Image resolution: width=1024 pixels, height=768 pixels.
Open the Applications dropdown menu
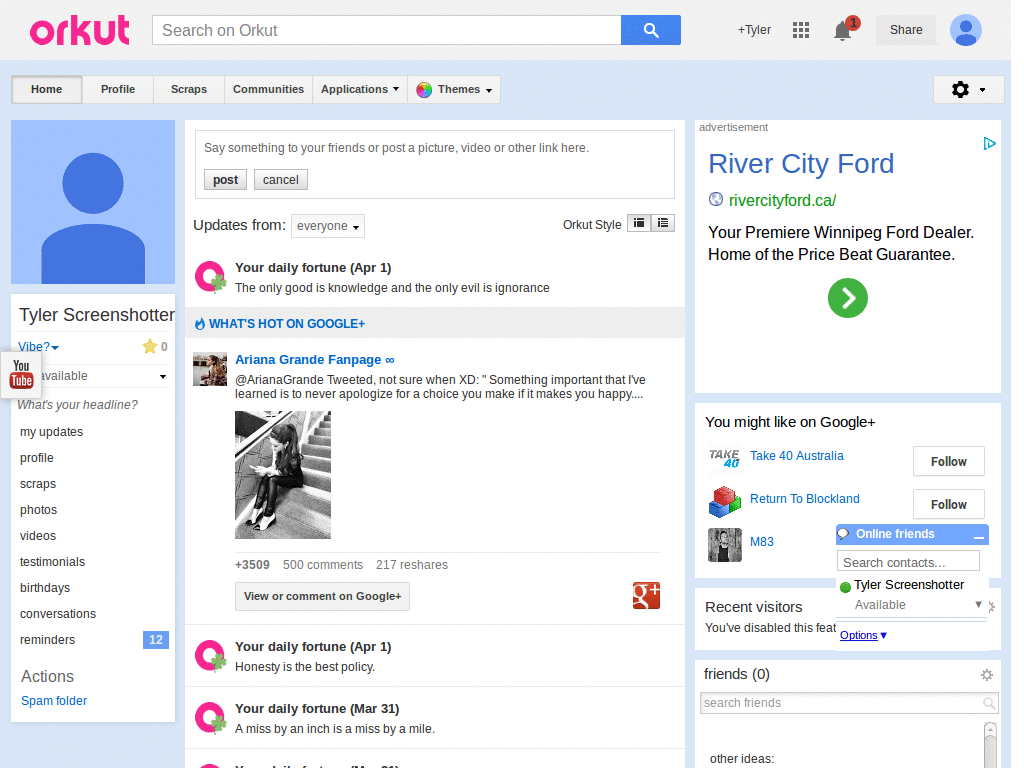click(360, 89)
